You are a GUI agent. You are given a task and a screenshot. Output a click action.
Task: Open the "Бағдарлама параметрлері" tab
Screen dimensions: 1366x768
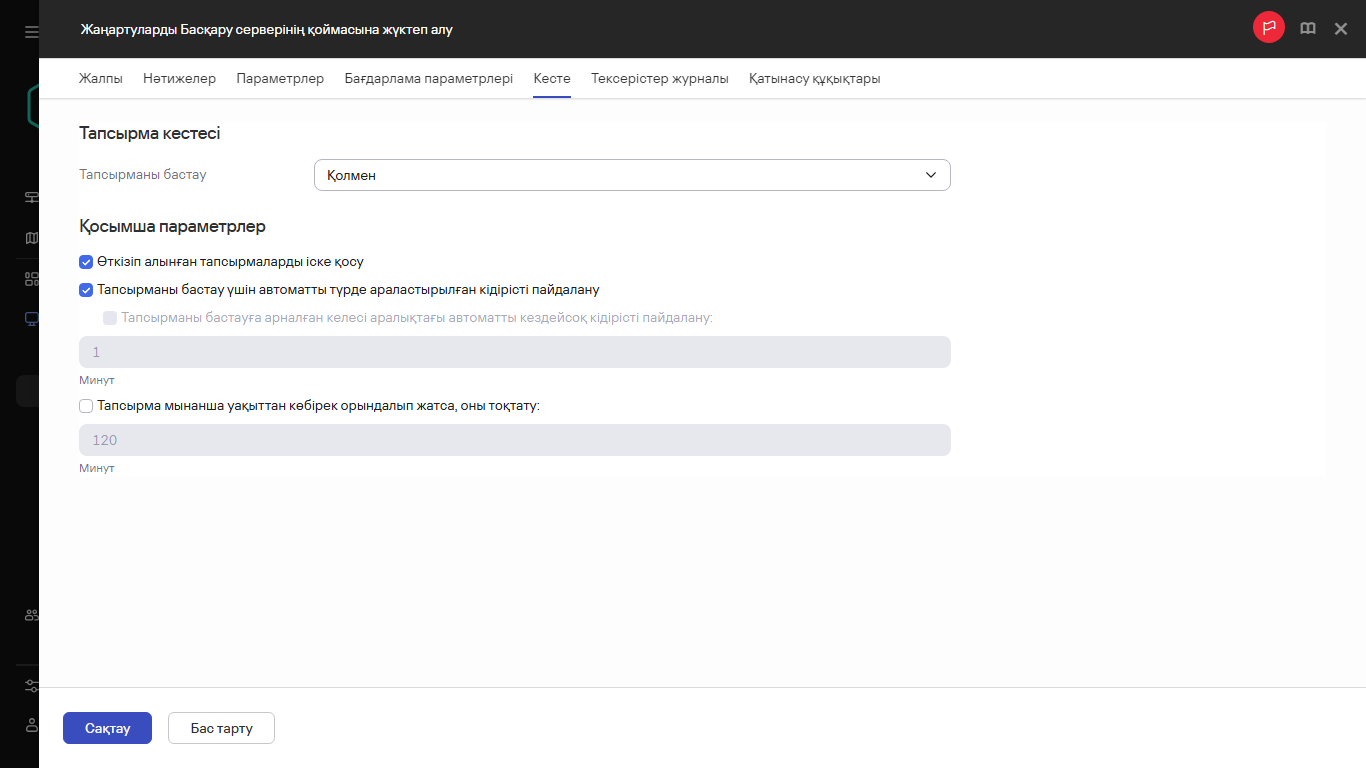428,78
